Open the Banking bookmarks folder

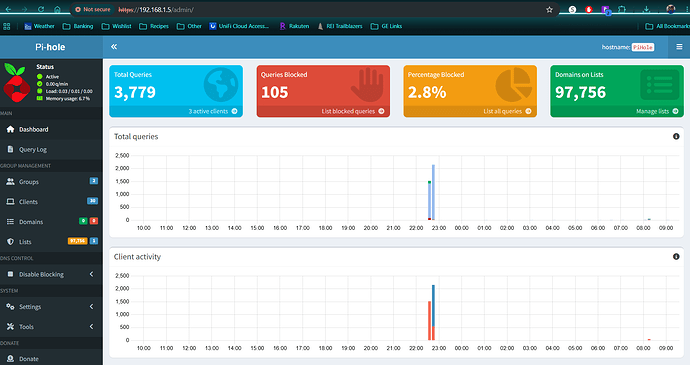coord(78,26)
